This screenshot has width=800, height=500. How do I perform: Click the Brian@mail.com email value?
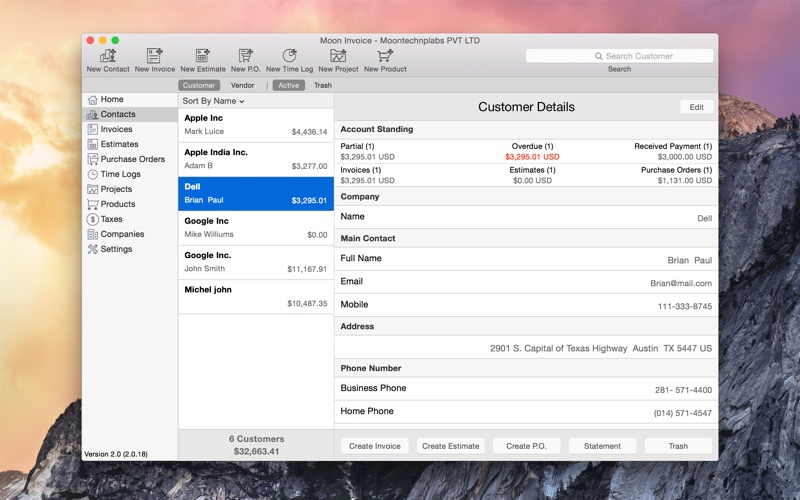click(681, 283)
